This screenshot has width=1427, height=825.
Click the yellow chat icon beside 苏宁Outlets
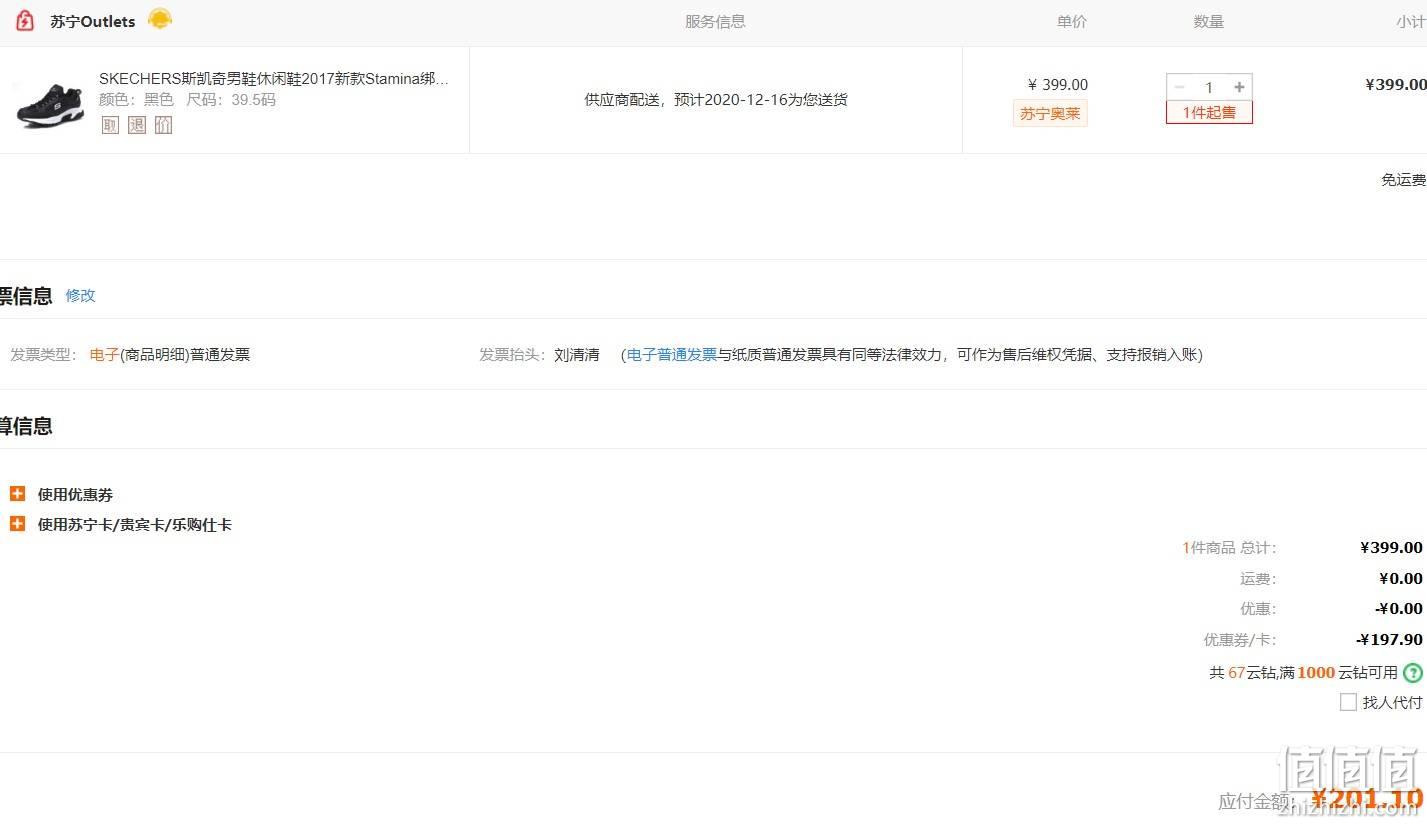(160, 19)
